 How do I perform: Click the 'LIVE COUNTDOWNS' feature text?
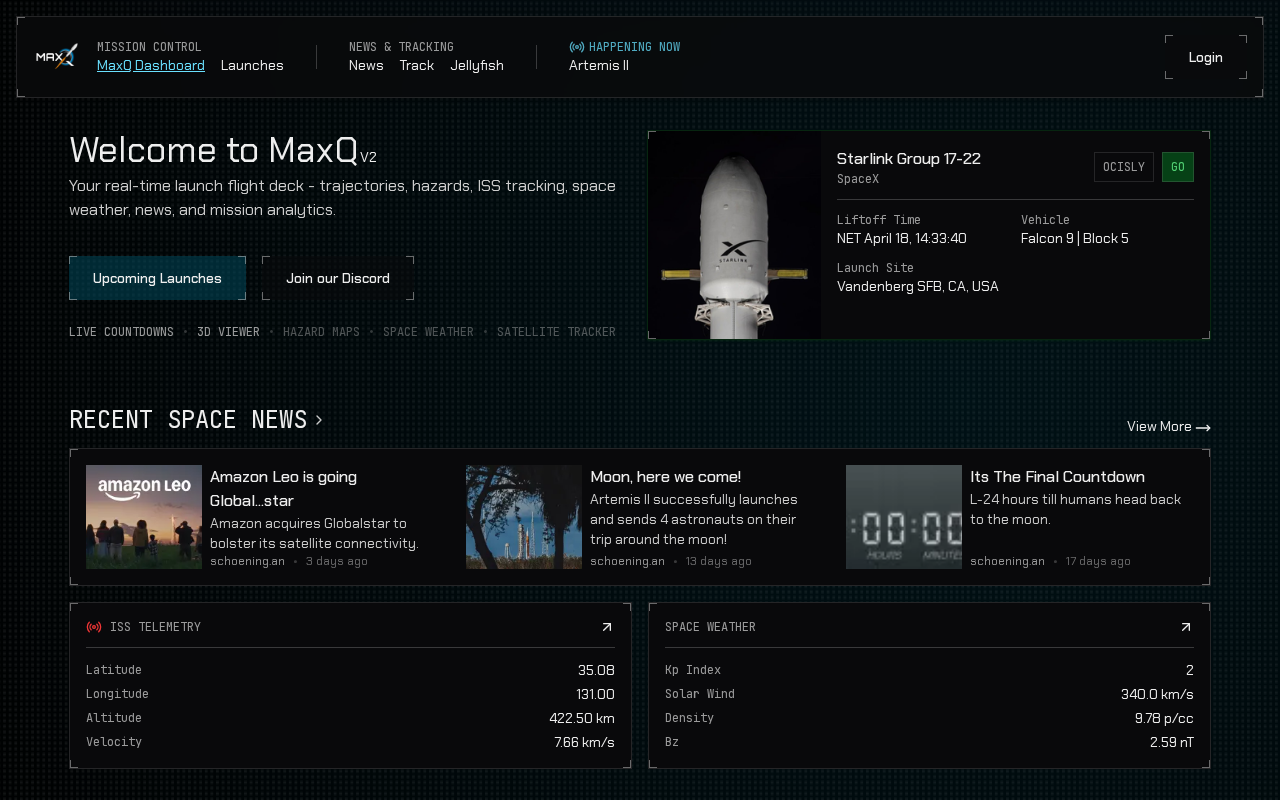[121, 332]
